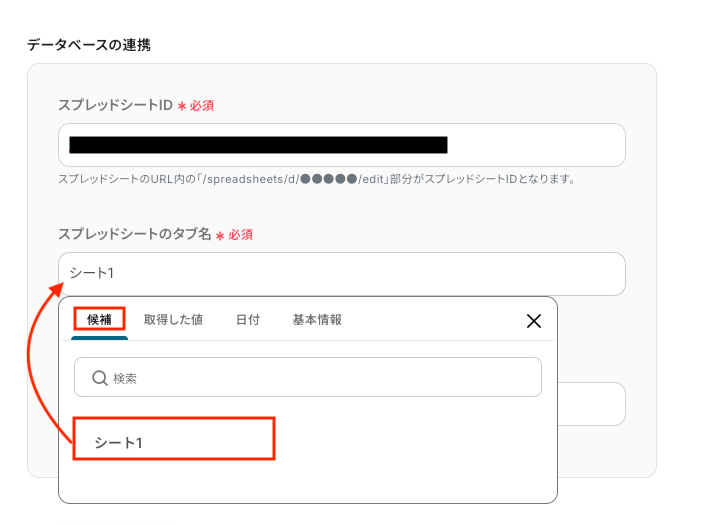The image size is (705, 525).
Task: Go to the 基本情報 tab
Action: tap(317, 320)
